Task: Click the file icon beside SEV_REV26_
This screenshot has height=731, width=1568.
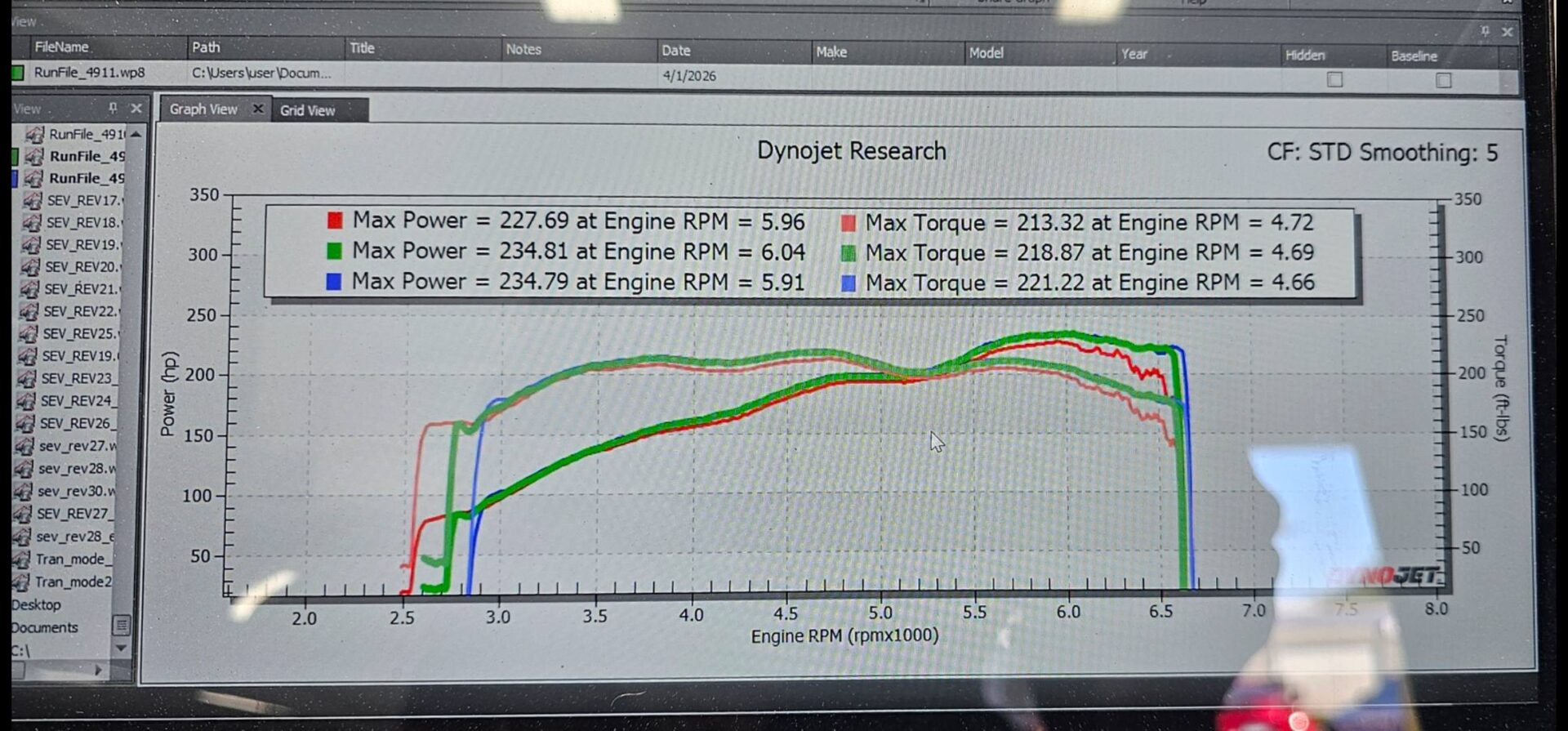Action: point(26,423)
